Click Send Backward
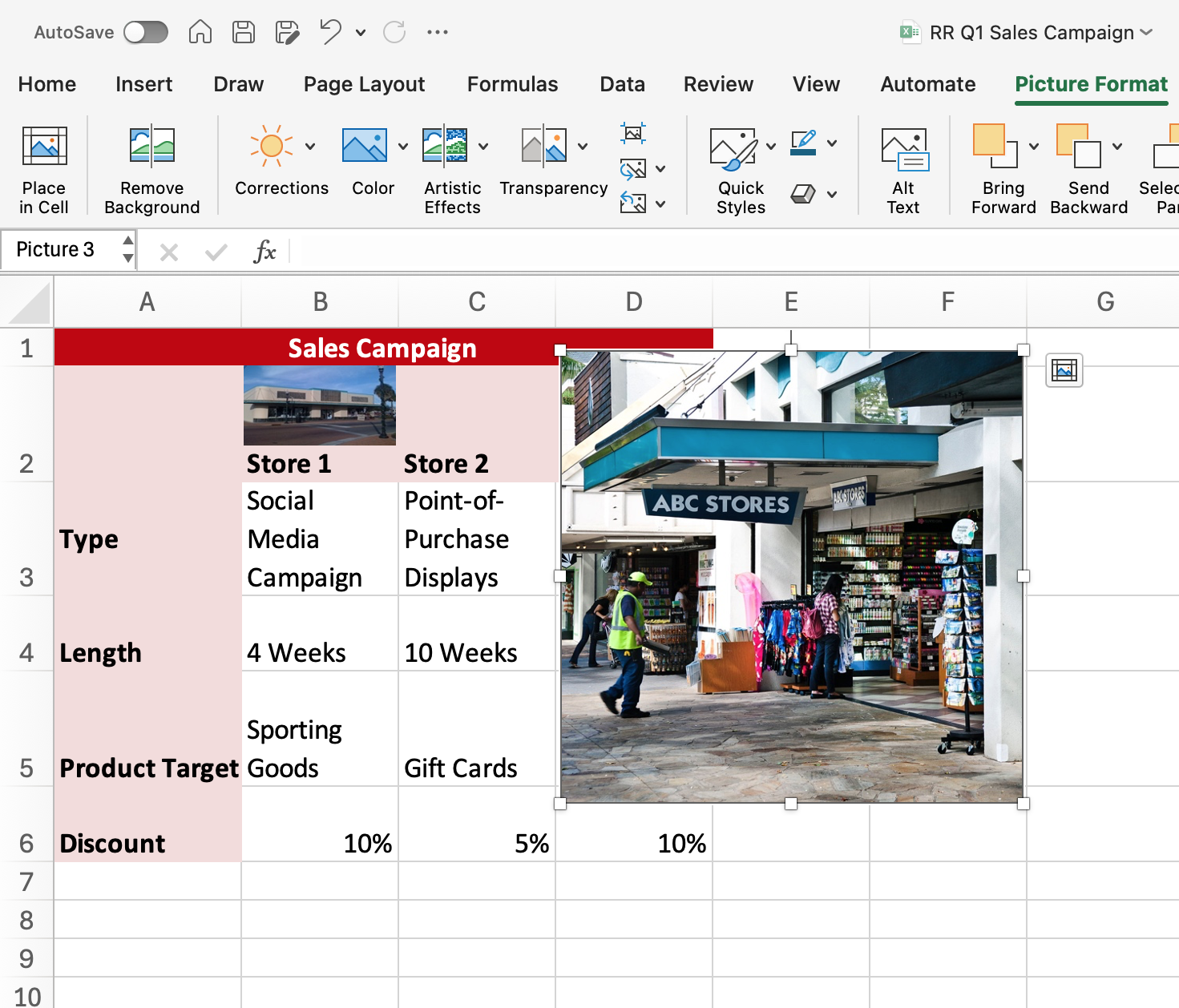 coord(1088,170)
